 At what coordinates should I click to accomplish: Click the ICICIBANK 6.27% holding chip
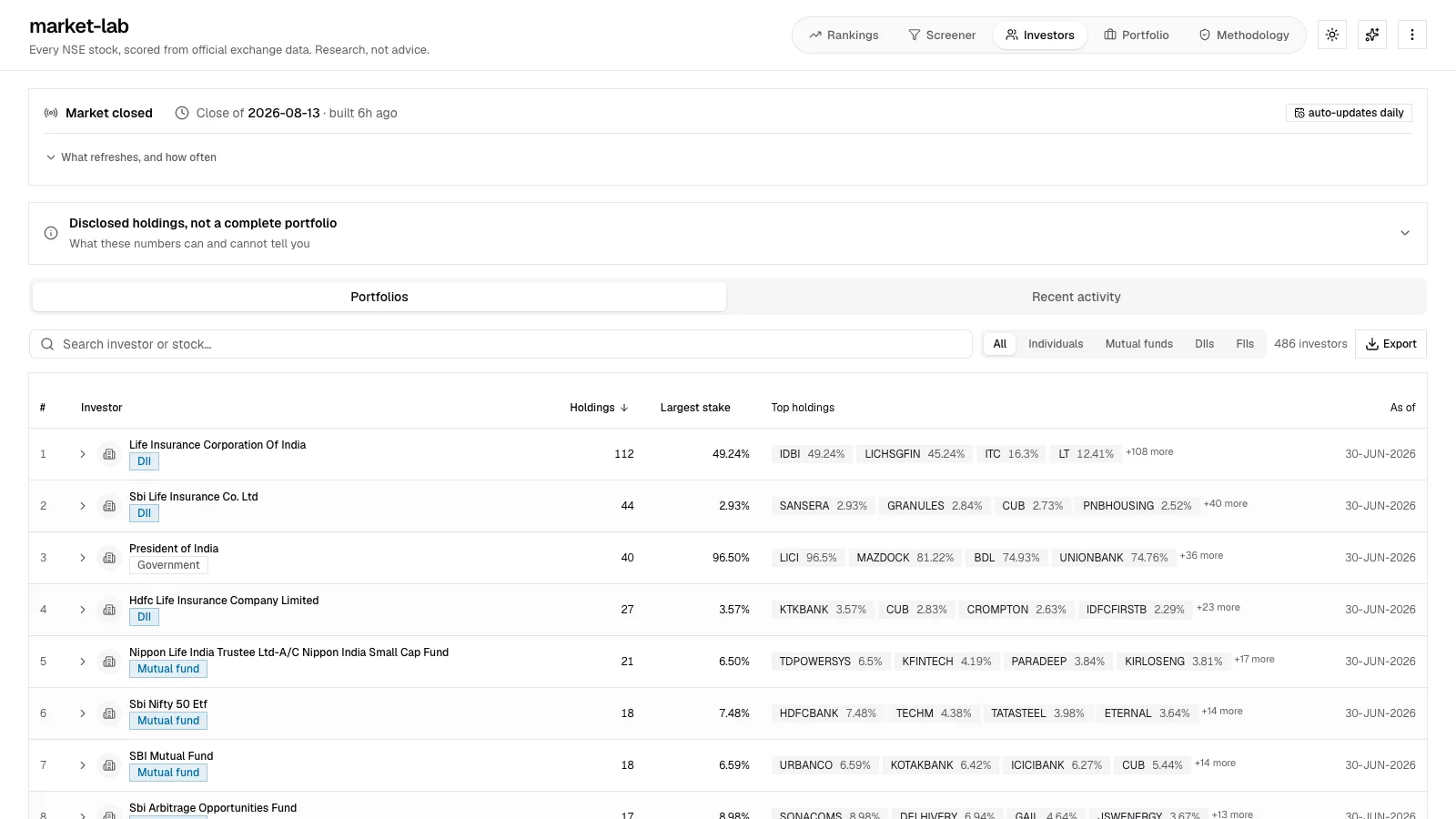(x=1057, y=765)
